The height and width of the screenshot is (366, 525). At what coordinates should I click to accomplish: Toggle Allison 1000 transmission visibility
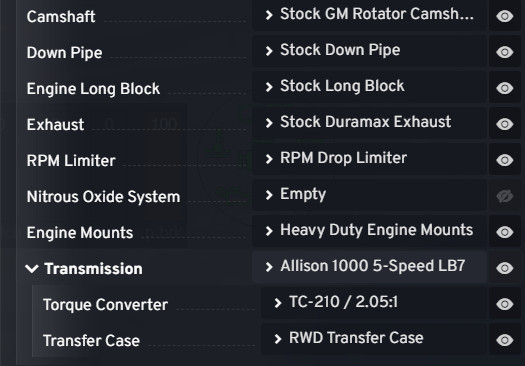(x=505, y=268)
